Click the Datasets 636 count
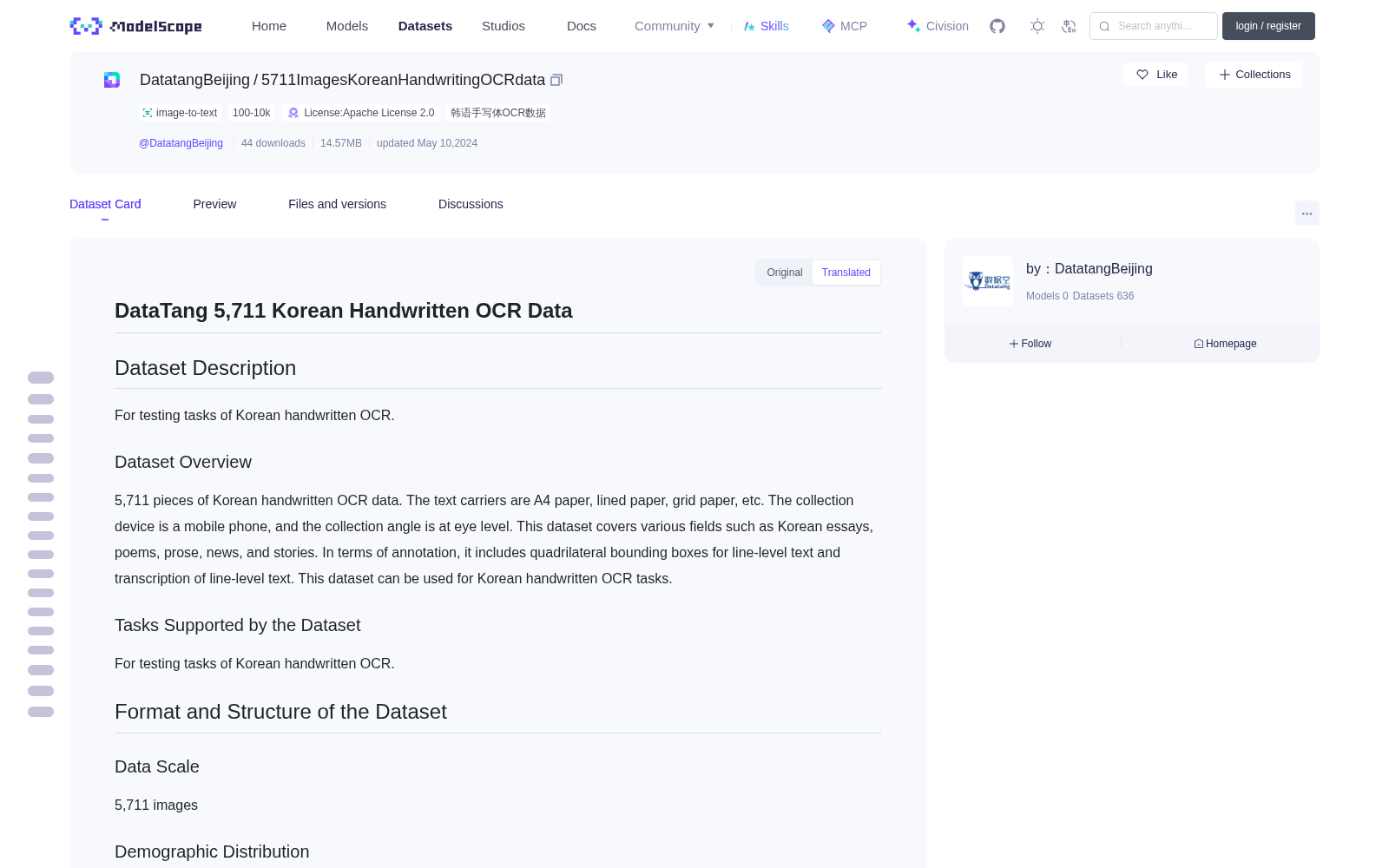The width and height of the screenshot is (1389, 868). pos(1103,296)
